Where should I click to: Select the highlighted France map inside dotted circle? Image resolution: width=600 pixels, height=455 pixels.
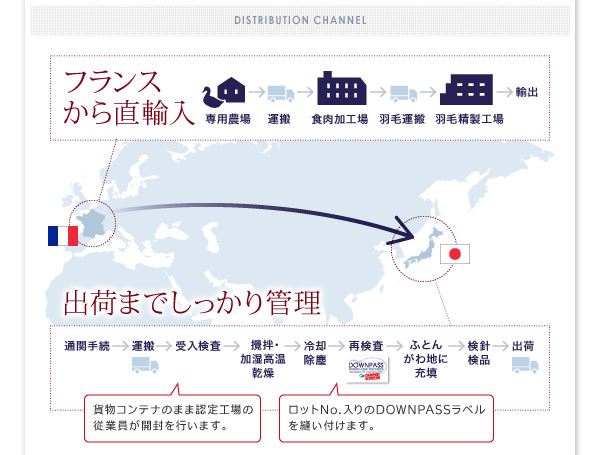pos(91,223)
